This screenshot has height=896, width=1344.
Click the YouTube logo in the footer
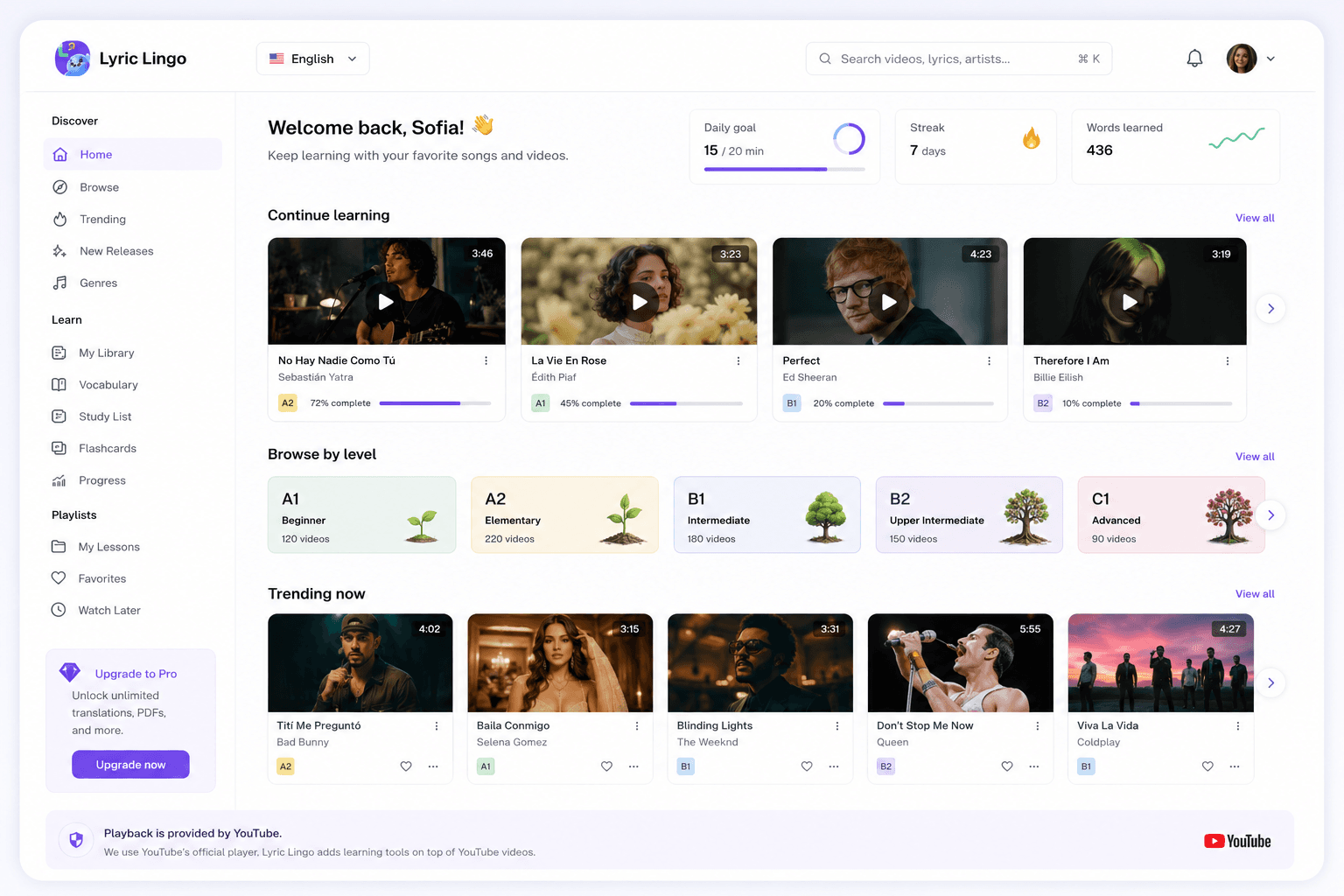1237,841
